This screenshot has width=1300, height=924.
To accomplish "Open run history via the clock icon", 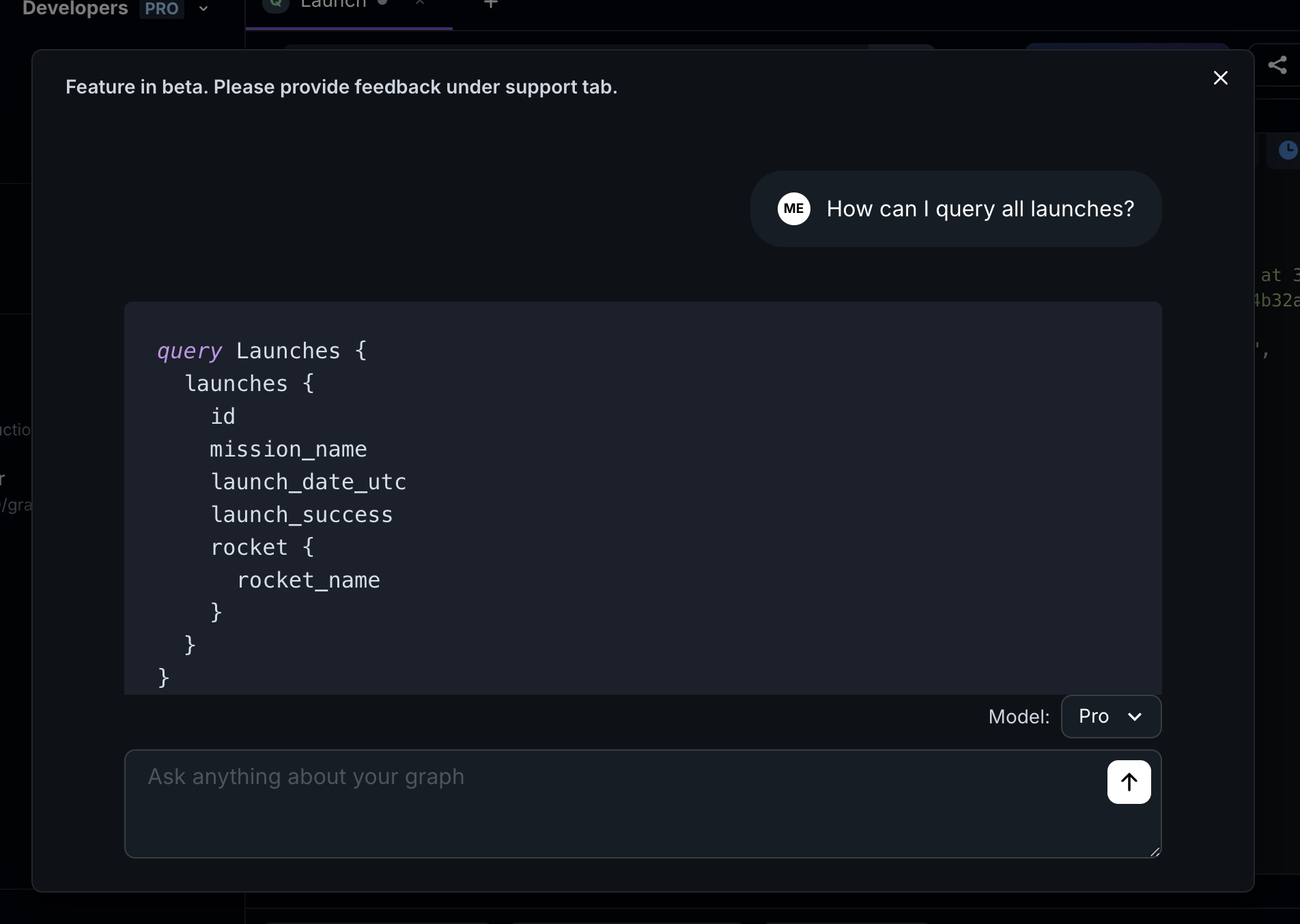I will pos(1287,150).
